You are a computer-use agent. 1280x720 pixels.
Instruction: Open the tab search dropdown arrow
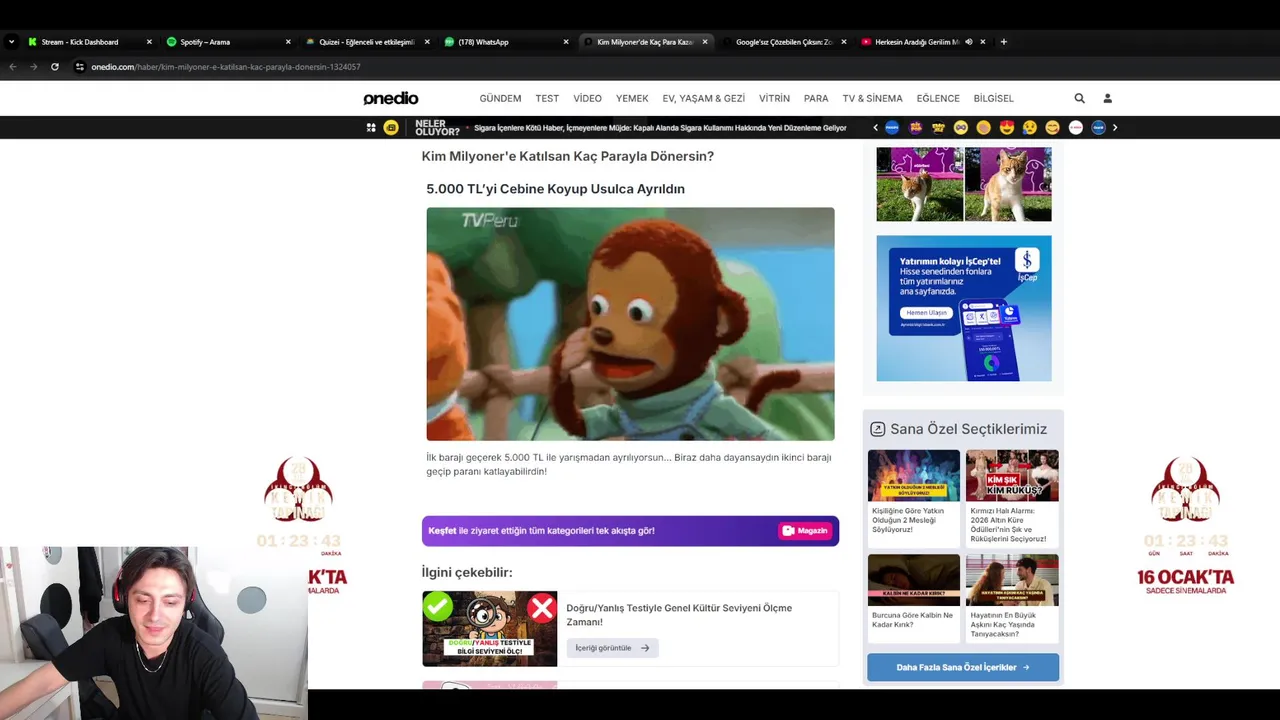[x=11, y=42]
